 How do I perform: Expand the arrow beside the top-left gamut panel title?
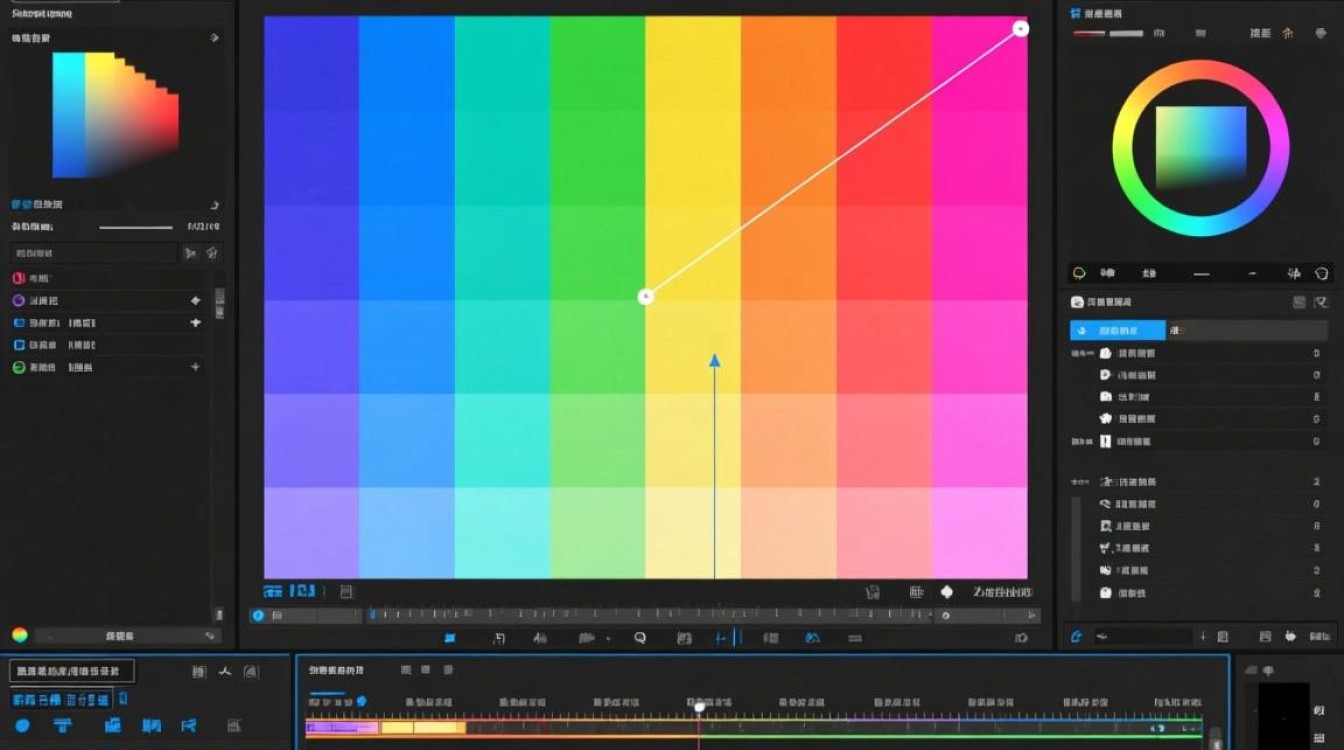pyautogui.click(x=213, y=37)
